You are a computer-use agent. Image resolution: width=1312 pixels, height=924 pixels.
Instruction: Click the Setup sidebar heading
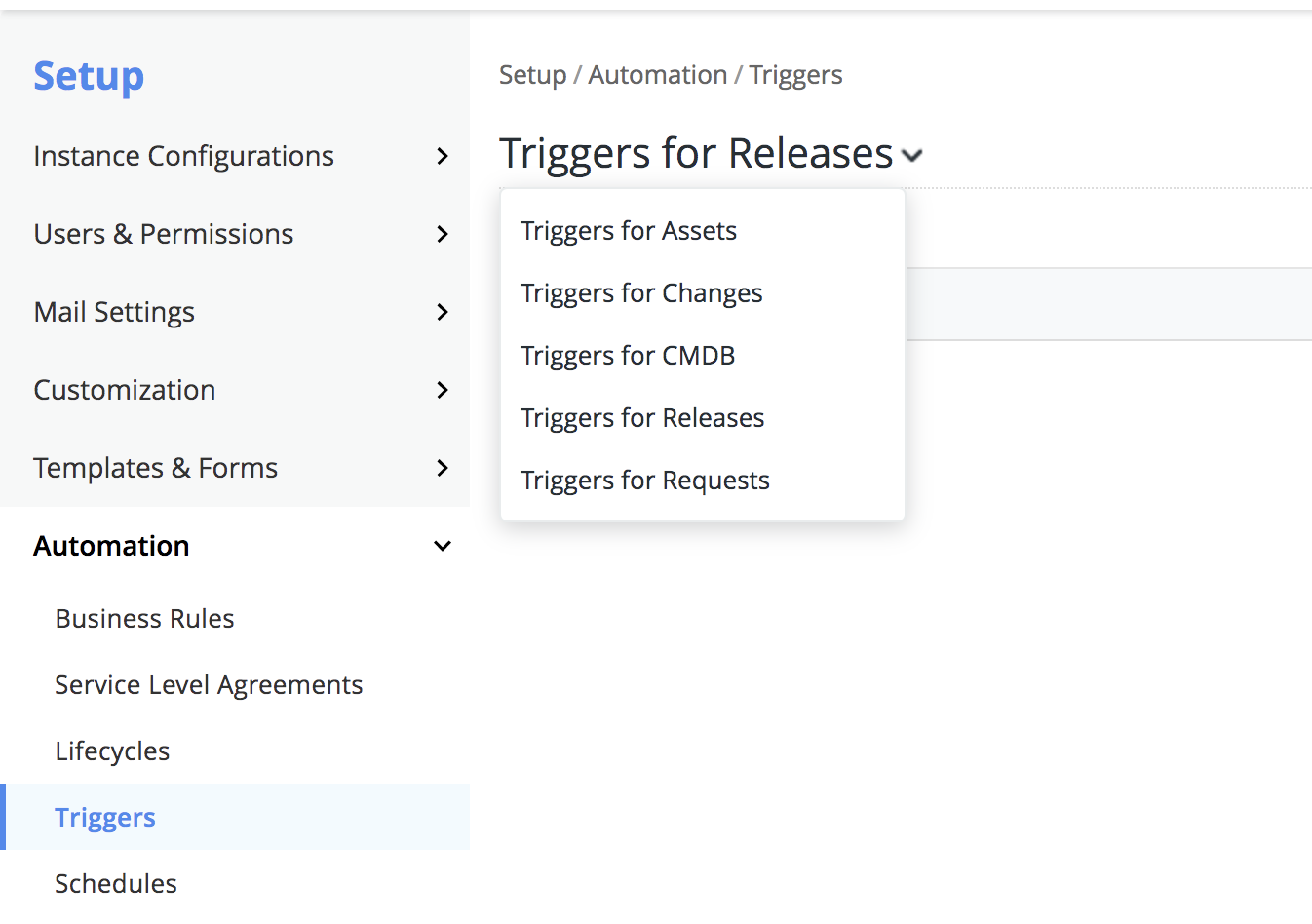coord(89,76)
